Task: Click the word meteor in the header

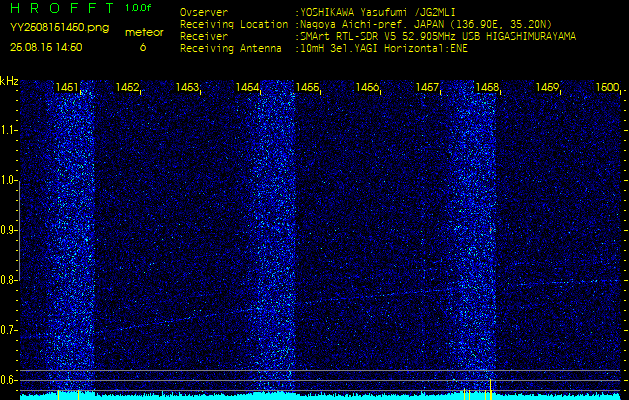Action: click(x=144, y=33)
